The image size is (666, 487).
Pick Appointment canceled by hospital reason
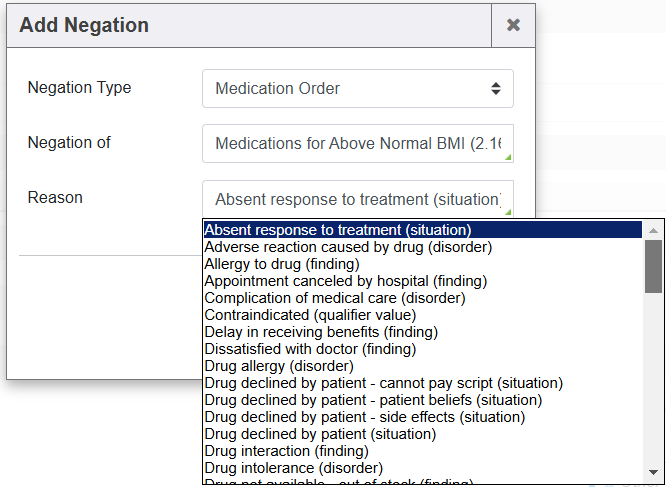click(330, 281)
